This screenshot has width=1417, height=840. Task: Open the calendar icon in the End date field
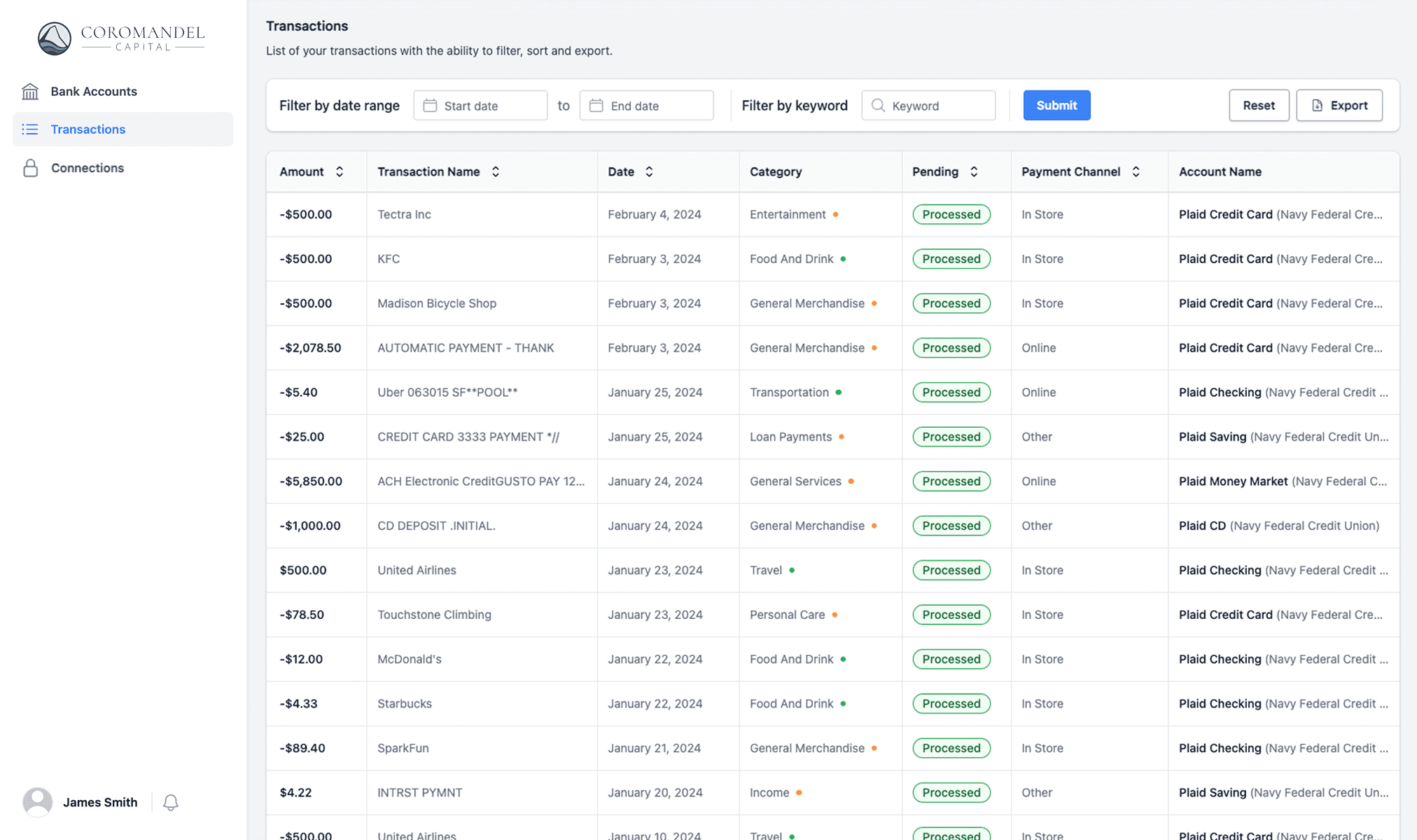coord(596,105)
